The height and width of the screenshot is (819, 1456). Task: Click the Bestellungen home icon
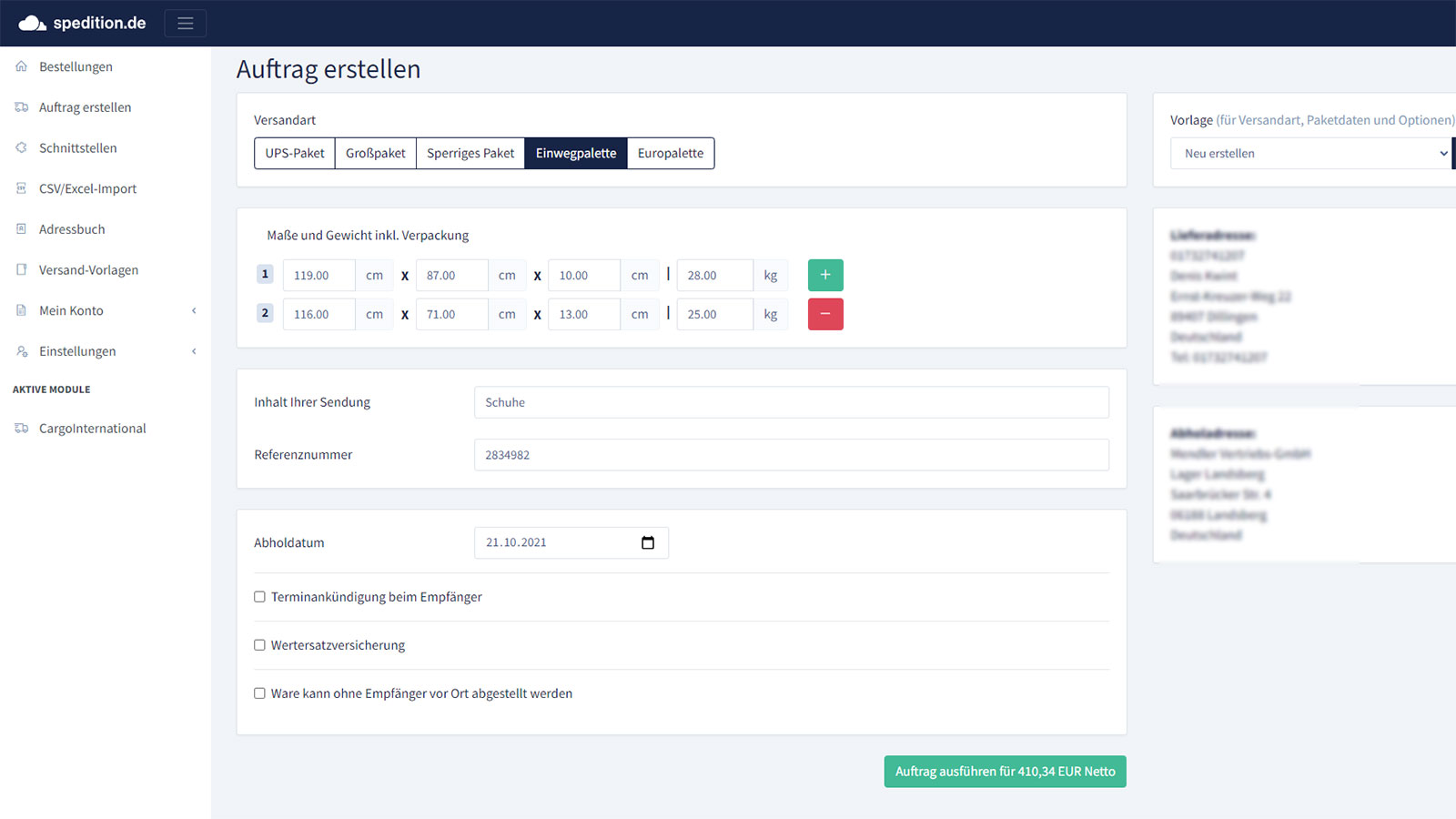point(22,66)
